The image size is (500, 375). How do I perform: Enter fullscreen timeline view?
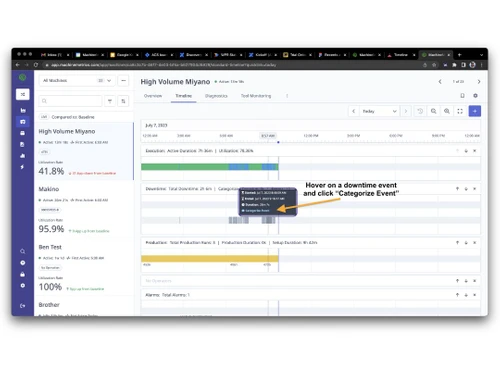pyautogui.click(x=460, y=111)
